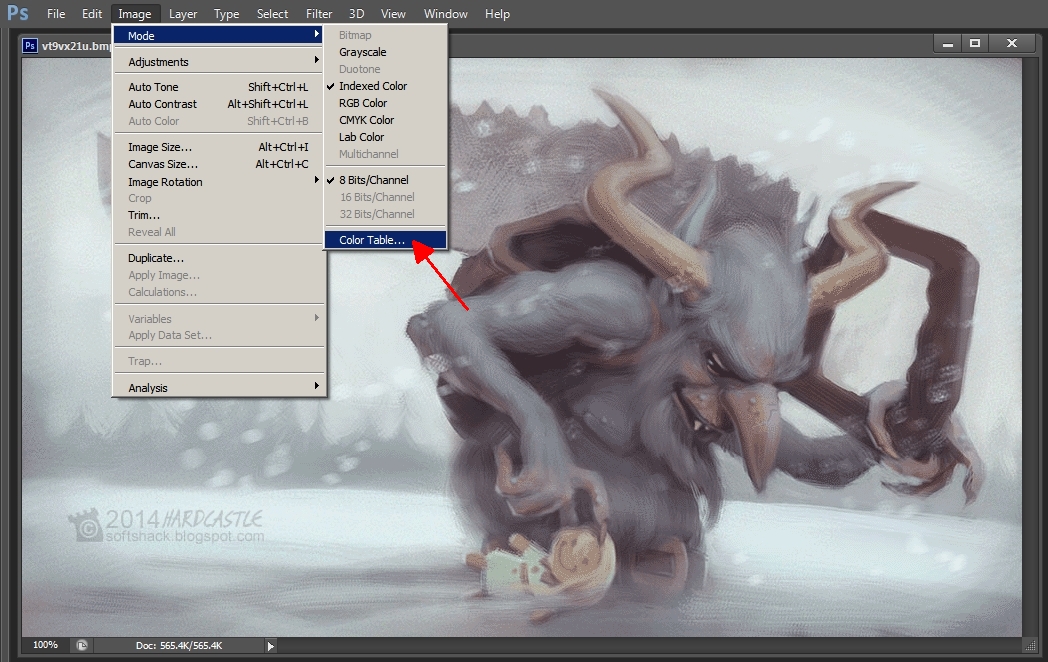
Task: Open the Type menu
Action: 226,13
